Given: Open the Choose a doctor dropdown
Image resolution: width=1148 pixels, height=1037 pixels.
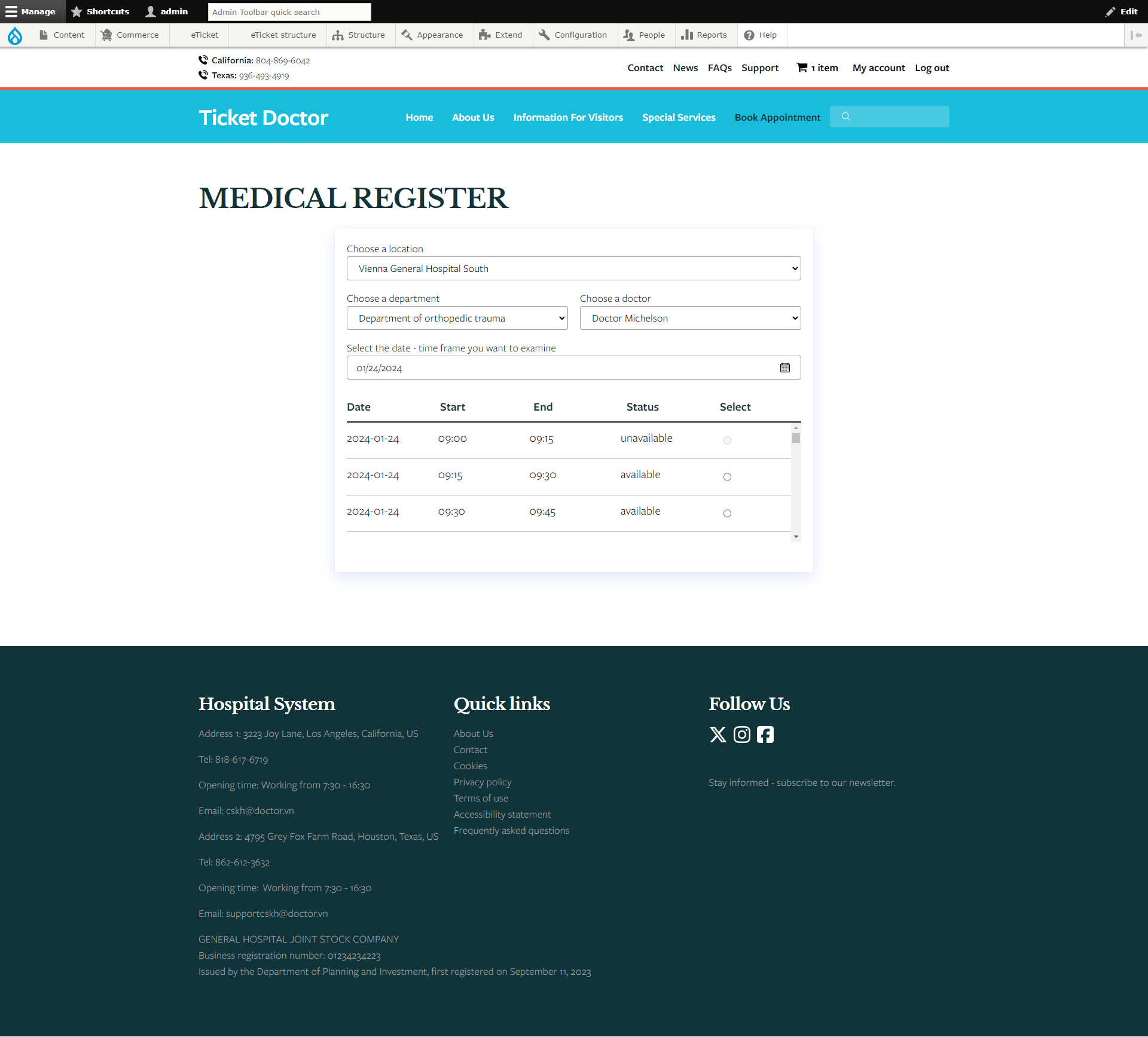Looking at the screenshot, I should click(690, 318).
